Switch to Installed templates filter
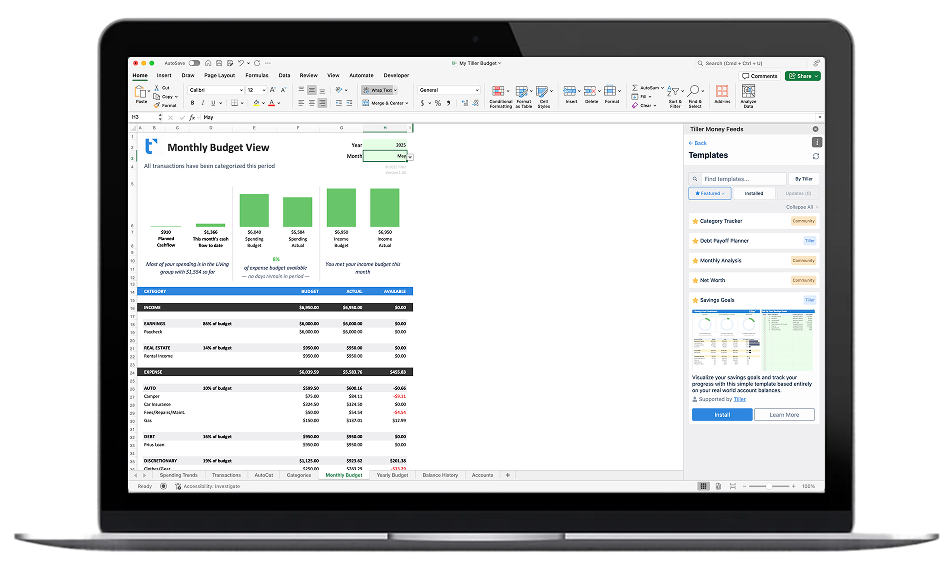The width and height of the screenshot is (950, 564). point(753,193)
